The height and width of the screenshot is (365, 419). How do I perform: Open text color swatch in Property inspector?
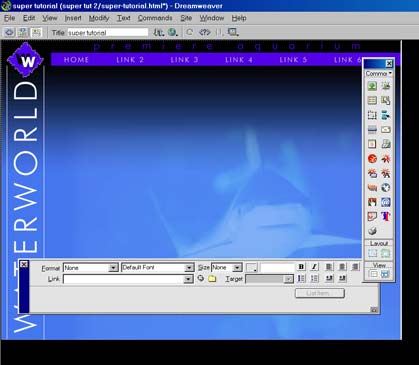[252, 267]
